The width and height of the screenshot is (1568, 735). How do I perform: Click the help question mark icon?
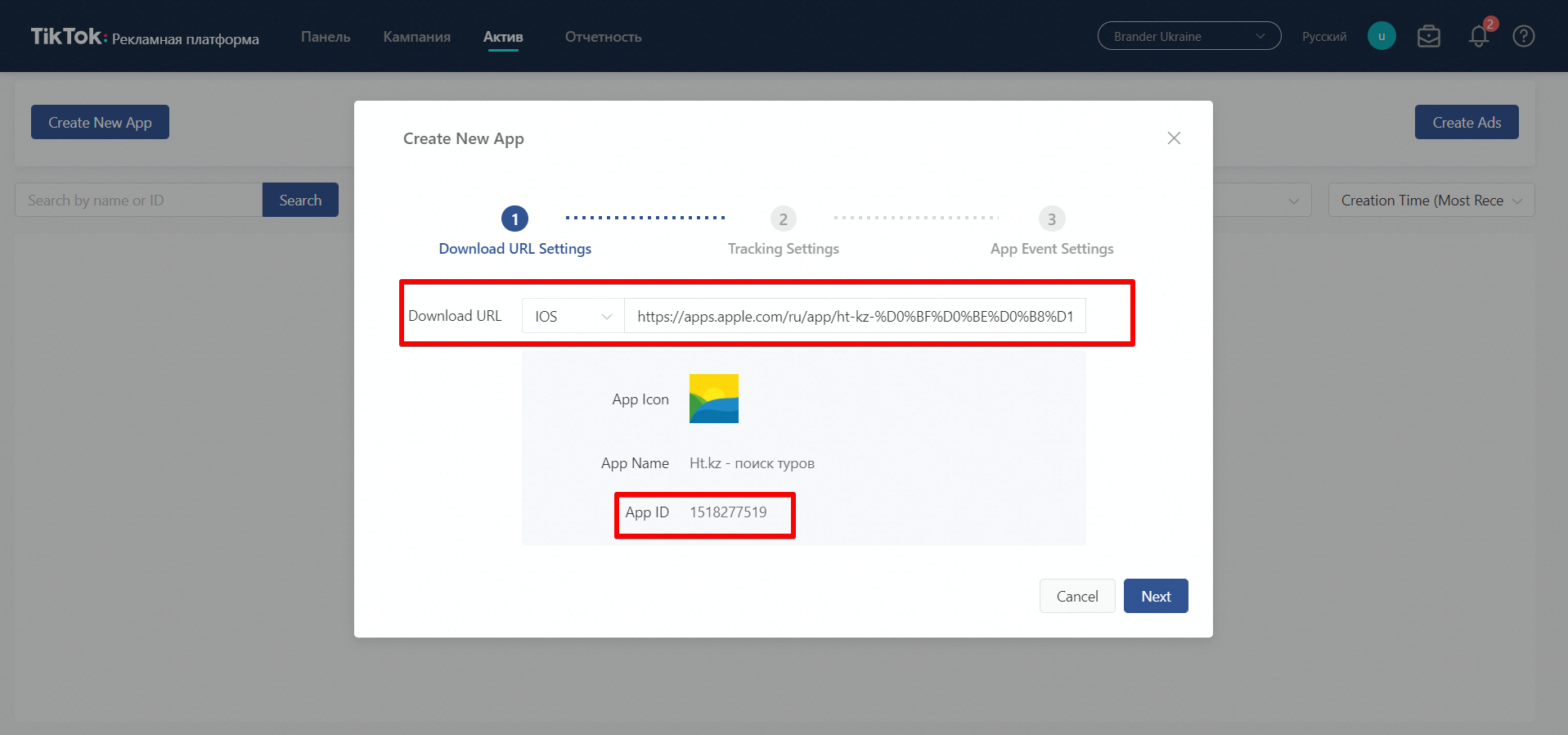(x=1523, y=36)
